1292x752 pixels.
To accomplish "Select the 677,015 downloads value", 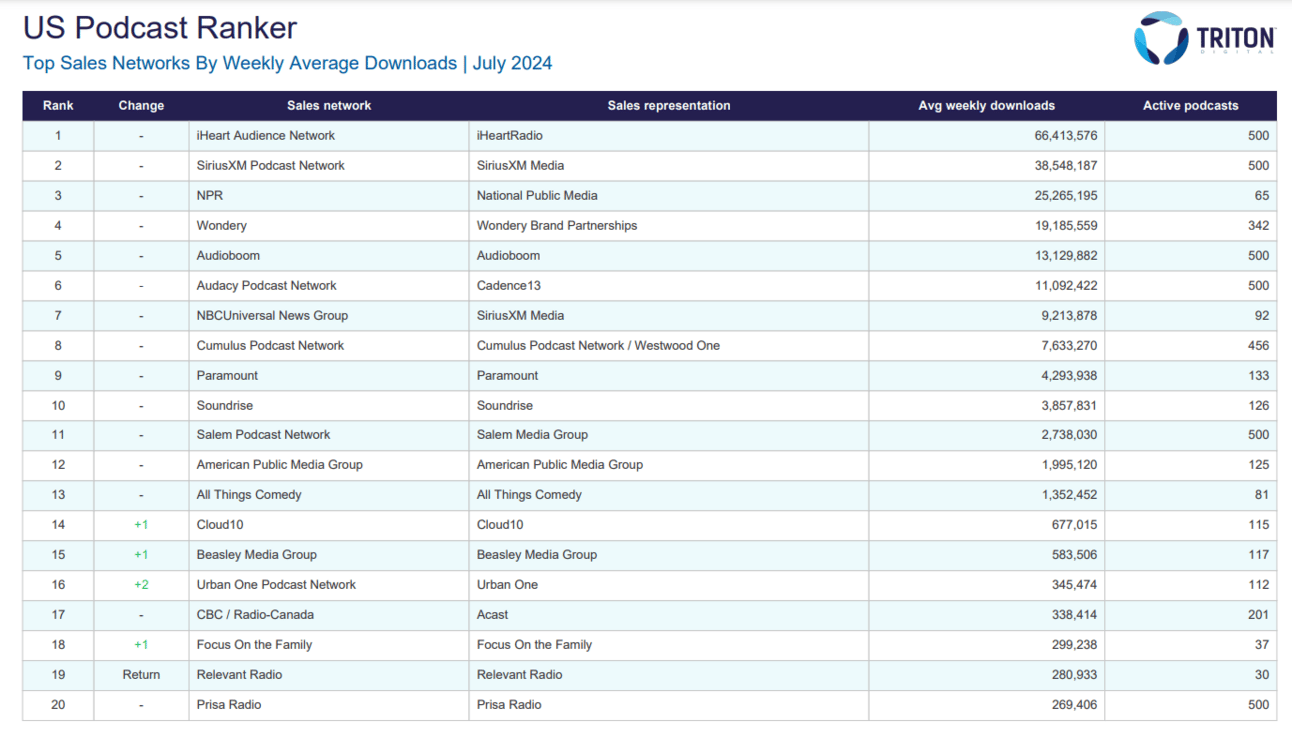I will click(1074, 525).
